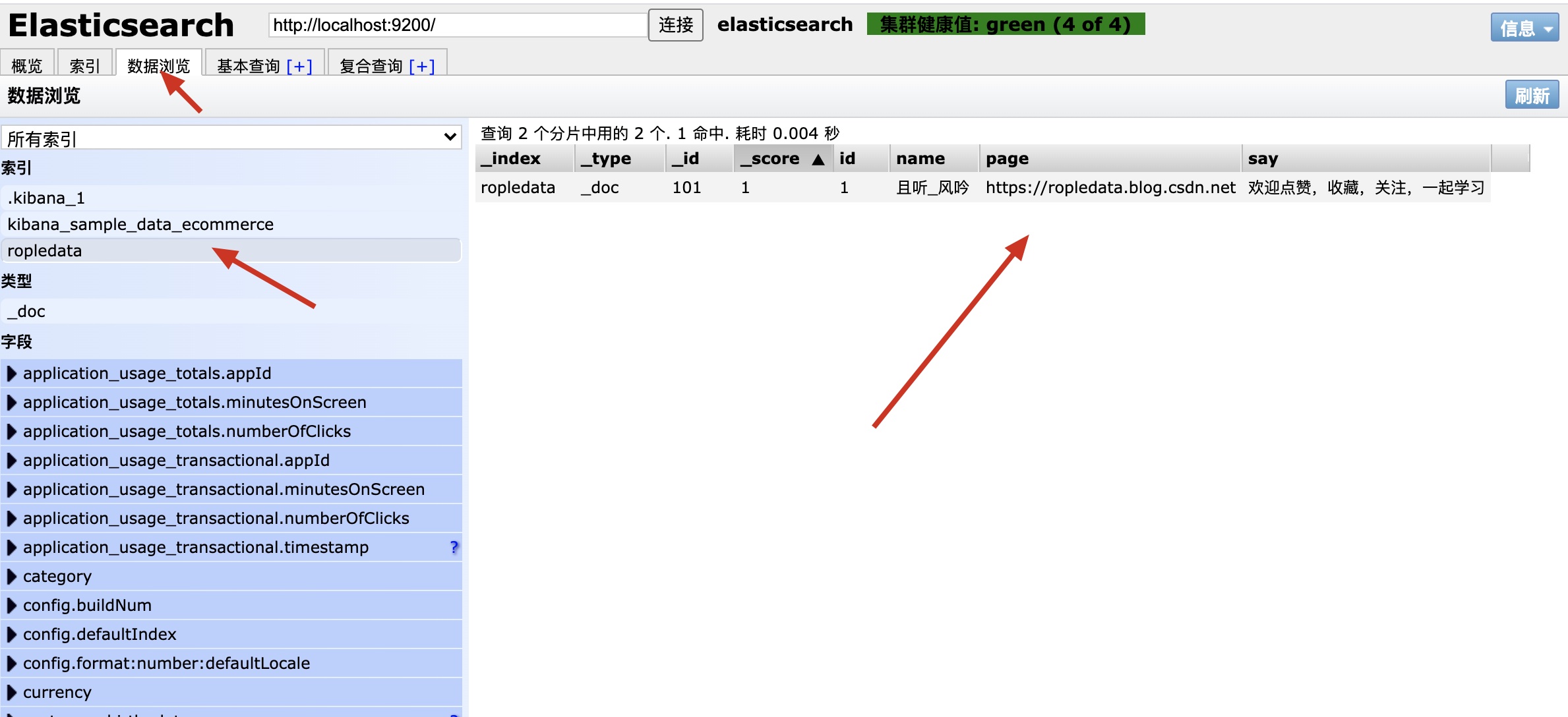This screenshot has height=717, width=1568.
Task: Open the 所有索引 index selector
Action: (x=231, y=138)
